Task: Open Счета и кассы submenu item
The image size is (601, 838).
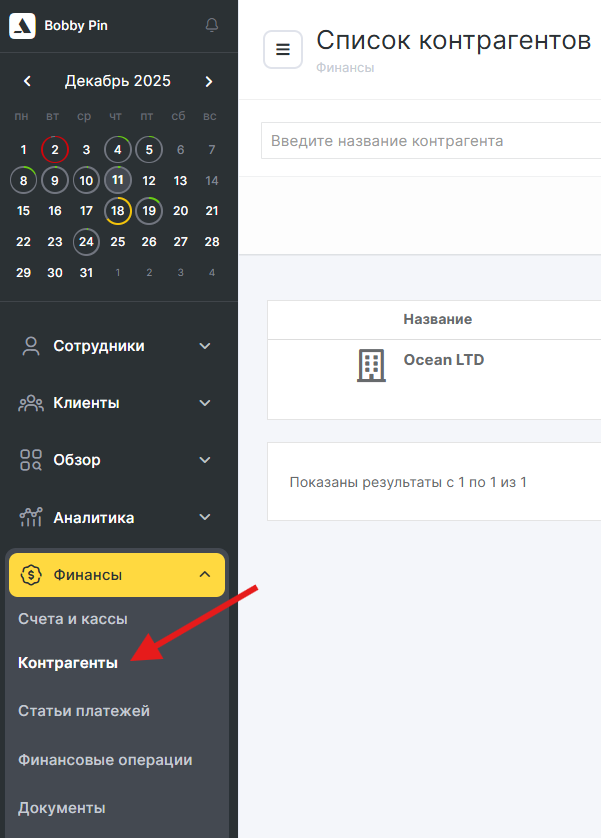Action: pyautogui.click(x=73, y=619)
